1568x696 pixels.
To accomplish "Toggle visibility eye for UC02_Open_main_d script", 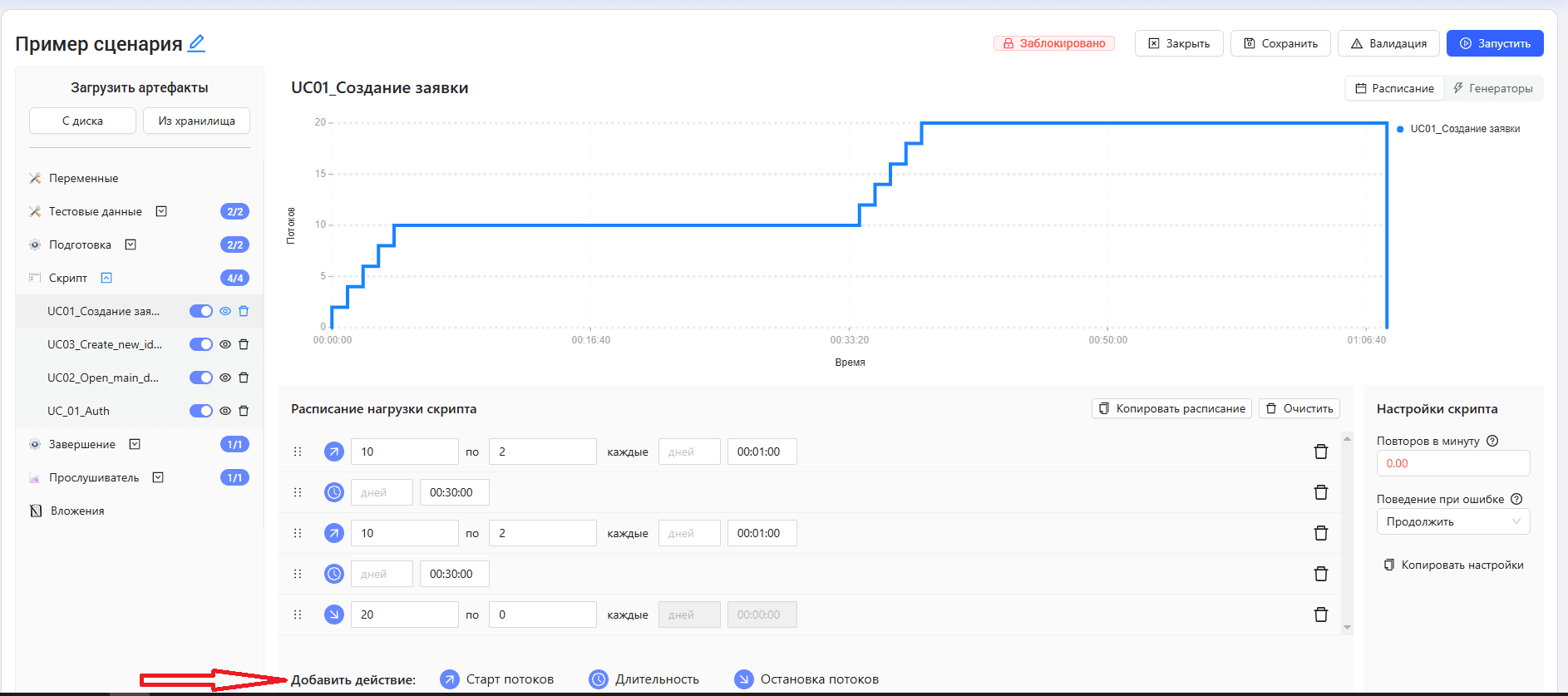I will pyautogui.click(x=224, y=378).
